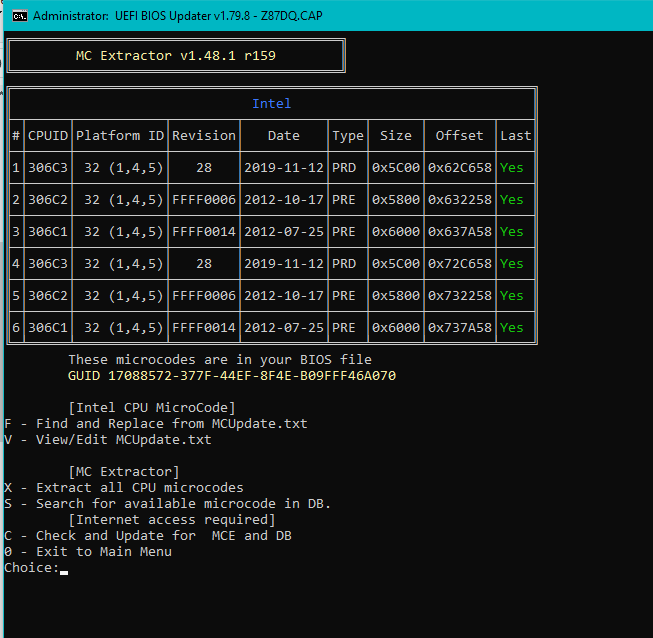
Task: Click 'F - Find and Replace from MCUpdate.txt' option
Action: [156, 424]
